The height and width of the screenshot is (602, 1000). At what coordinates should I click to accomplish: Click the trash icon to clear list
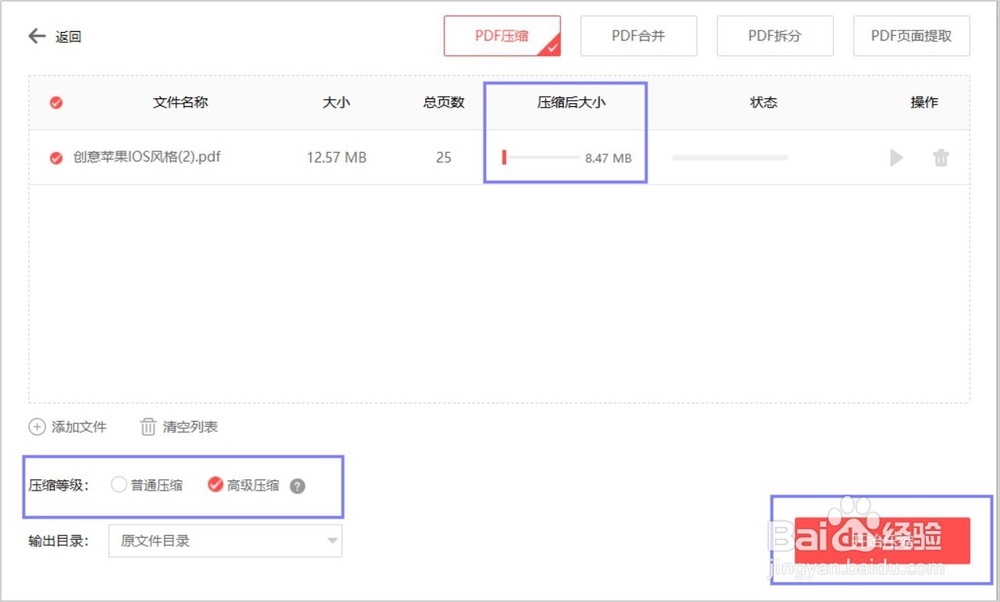pos(146,427)
